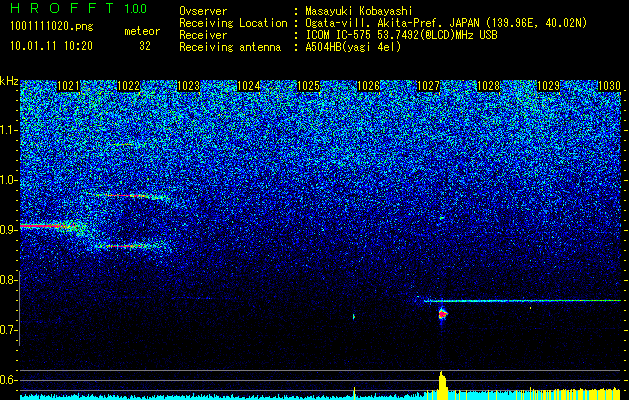Screen dimensions: 629x400
Task: Click the small echo dot below 1026
Action: [x=354, y=317]
